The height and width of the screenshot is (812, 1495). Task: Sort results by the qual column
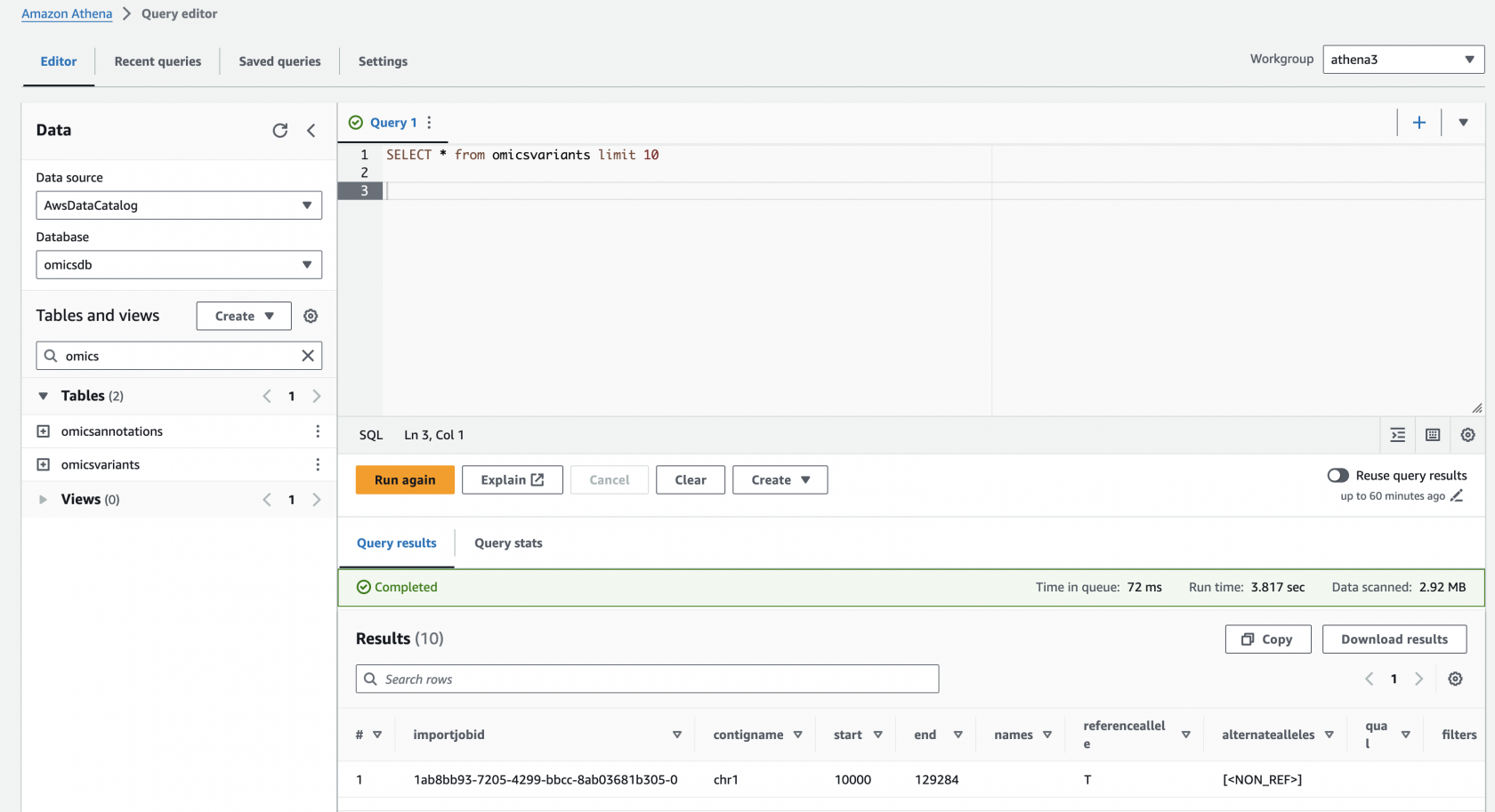1406,735
